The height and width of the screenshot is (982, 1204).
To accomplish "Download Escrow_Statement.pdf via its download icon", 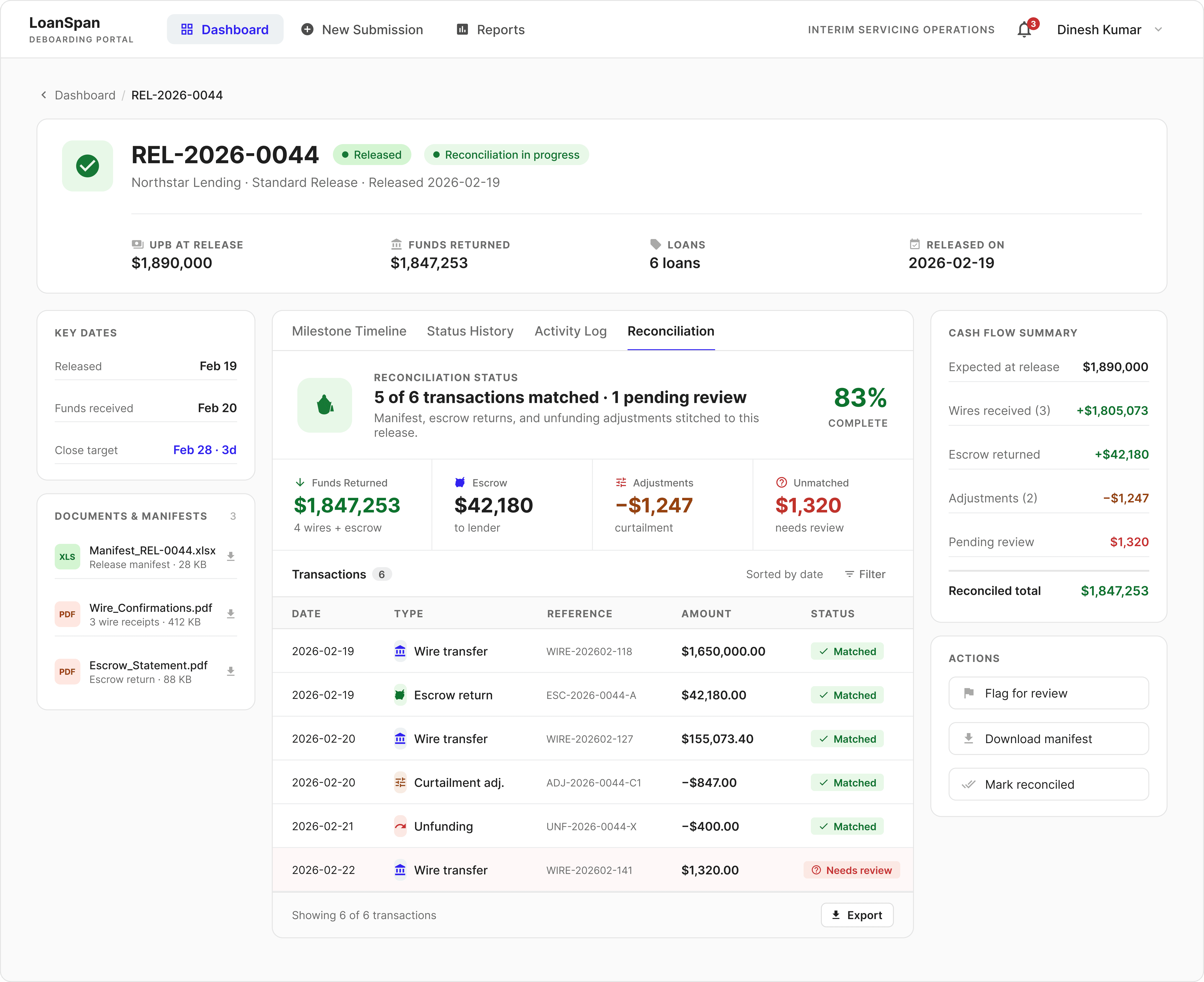I will coord(231,672).
